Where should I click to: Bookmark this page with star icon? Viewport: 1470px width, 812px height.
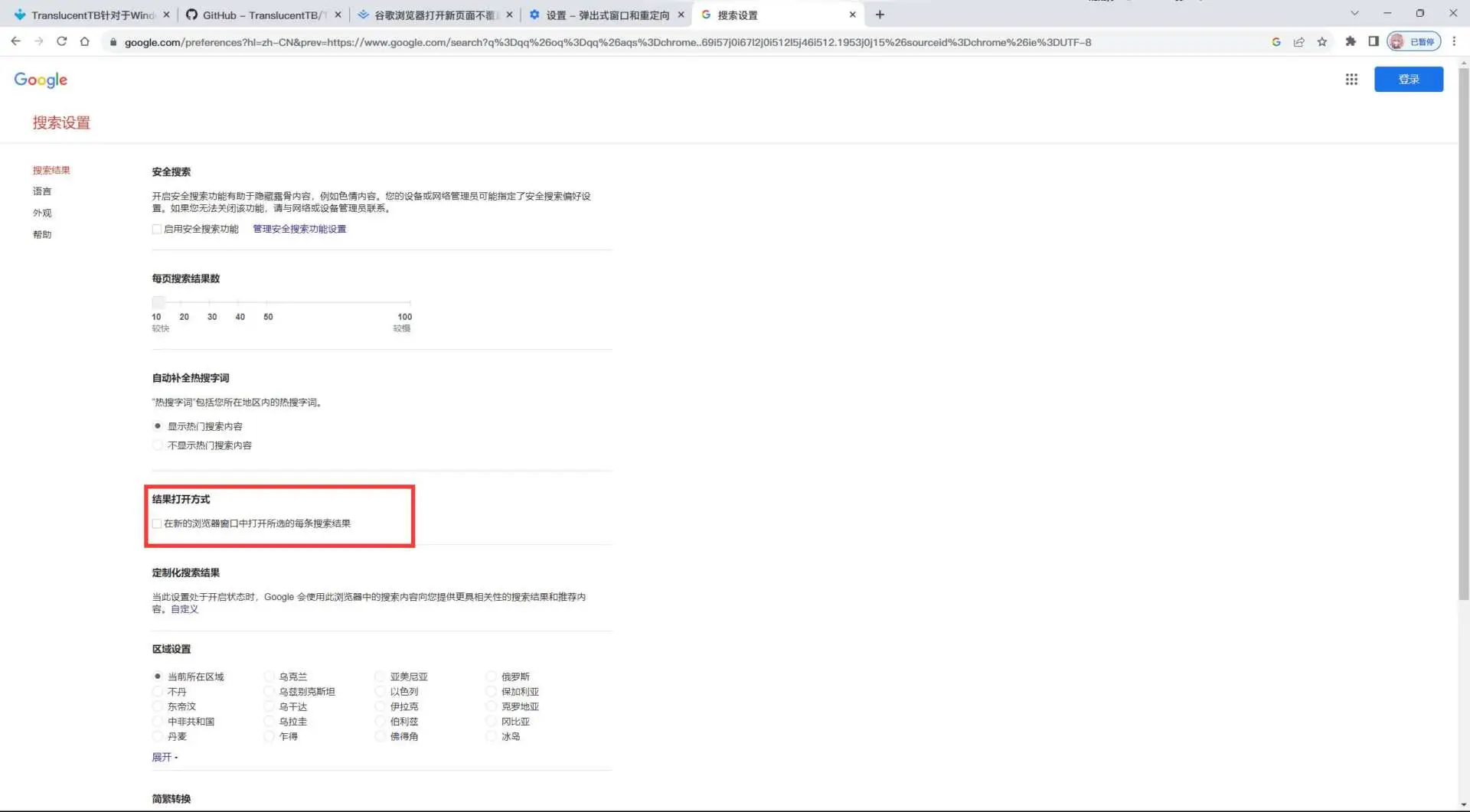tap(1322, 42)
